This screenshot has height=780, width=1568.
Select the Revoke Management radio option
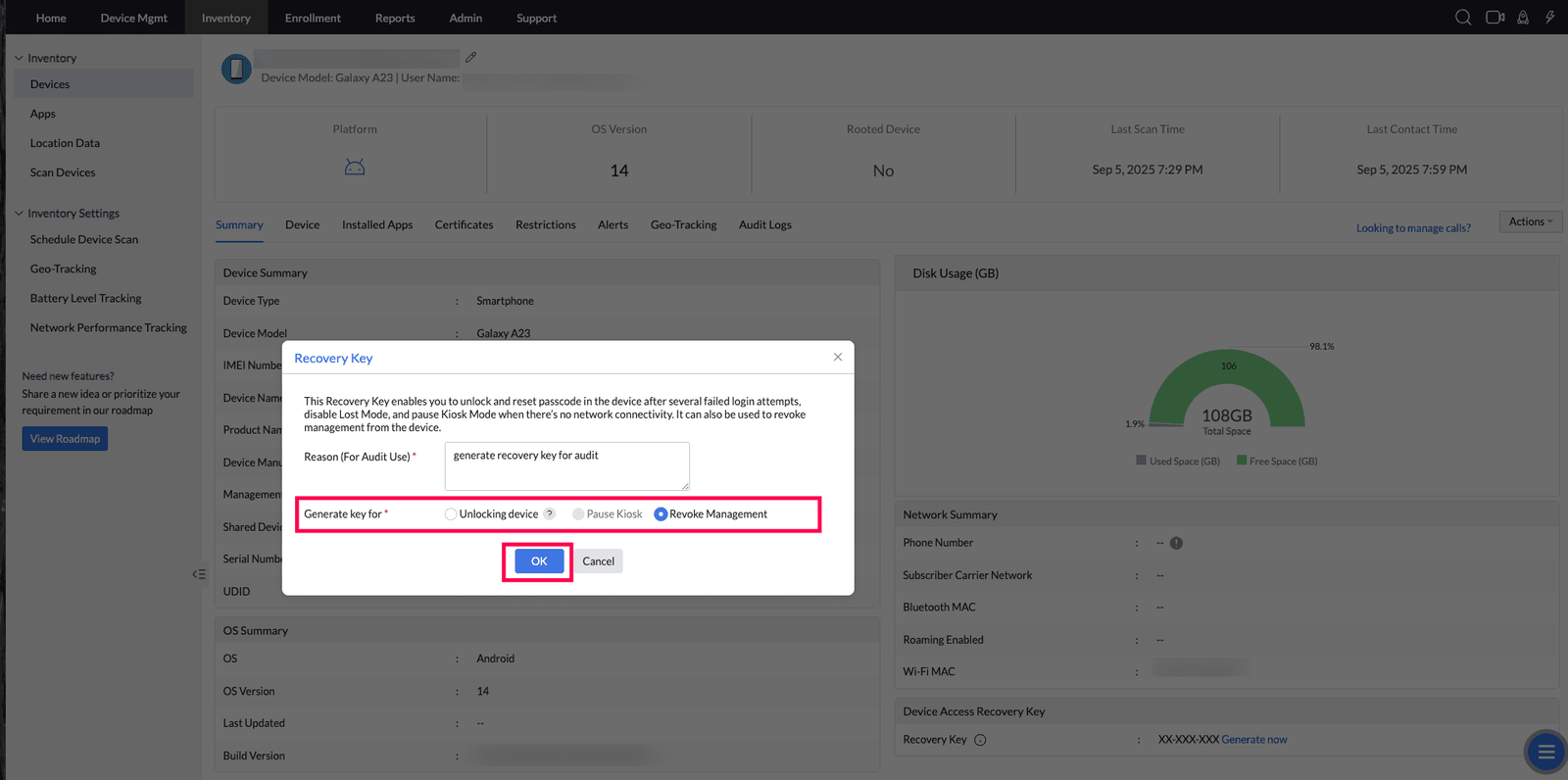(x=661, y=513)
